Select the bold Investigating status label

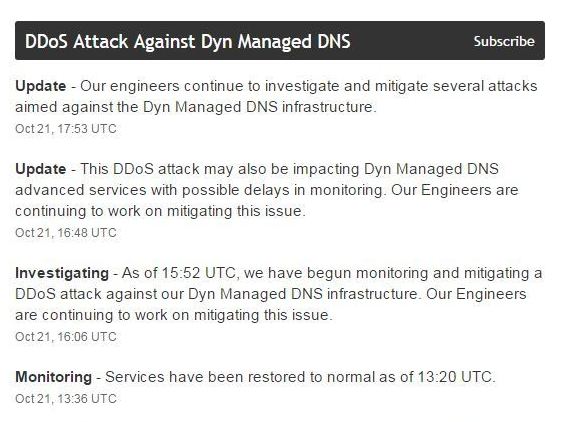click(x=62, y=273)
